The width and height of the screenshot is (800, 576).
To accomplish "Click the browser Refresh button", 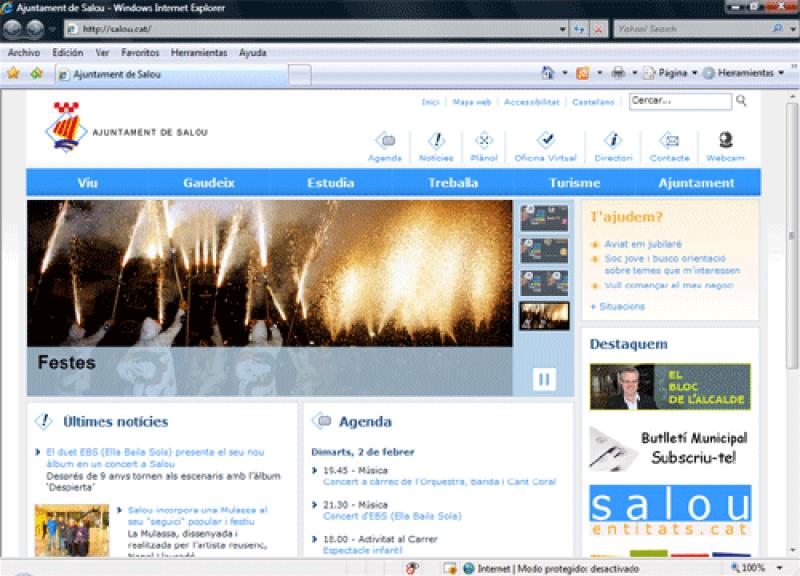I will [x=580, y=29].
